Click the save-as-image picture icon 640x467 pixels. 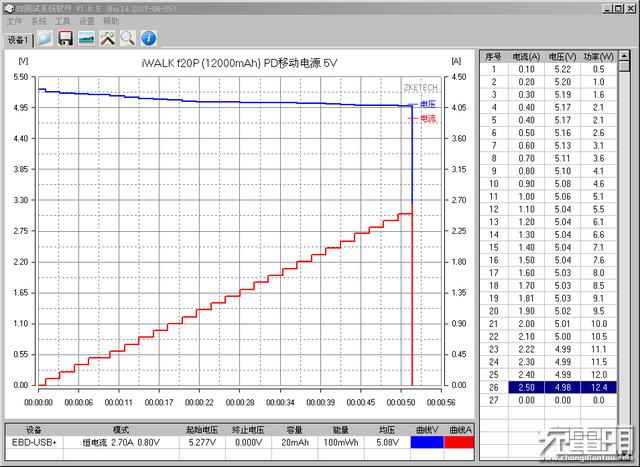(x=86, y=38)
